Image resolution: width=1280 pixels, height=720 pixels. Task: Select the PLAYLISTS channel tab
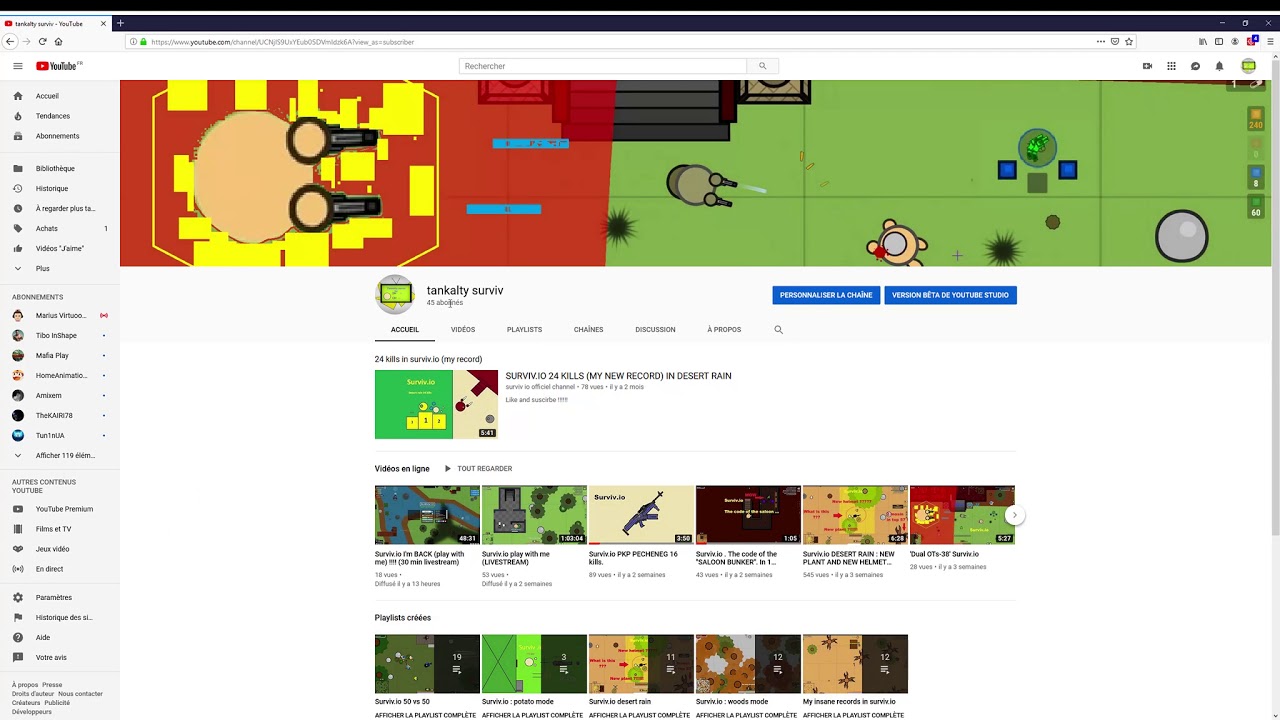tap(524, 329)
